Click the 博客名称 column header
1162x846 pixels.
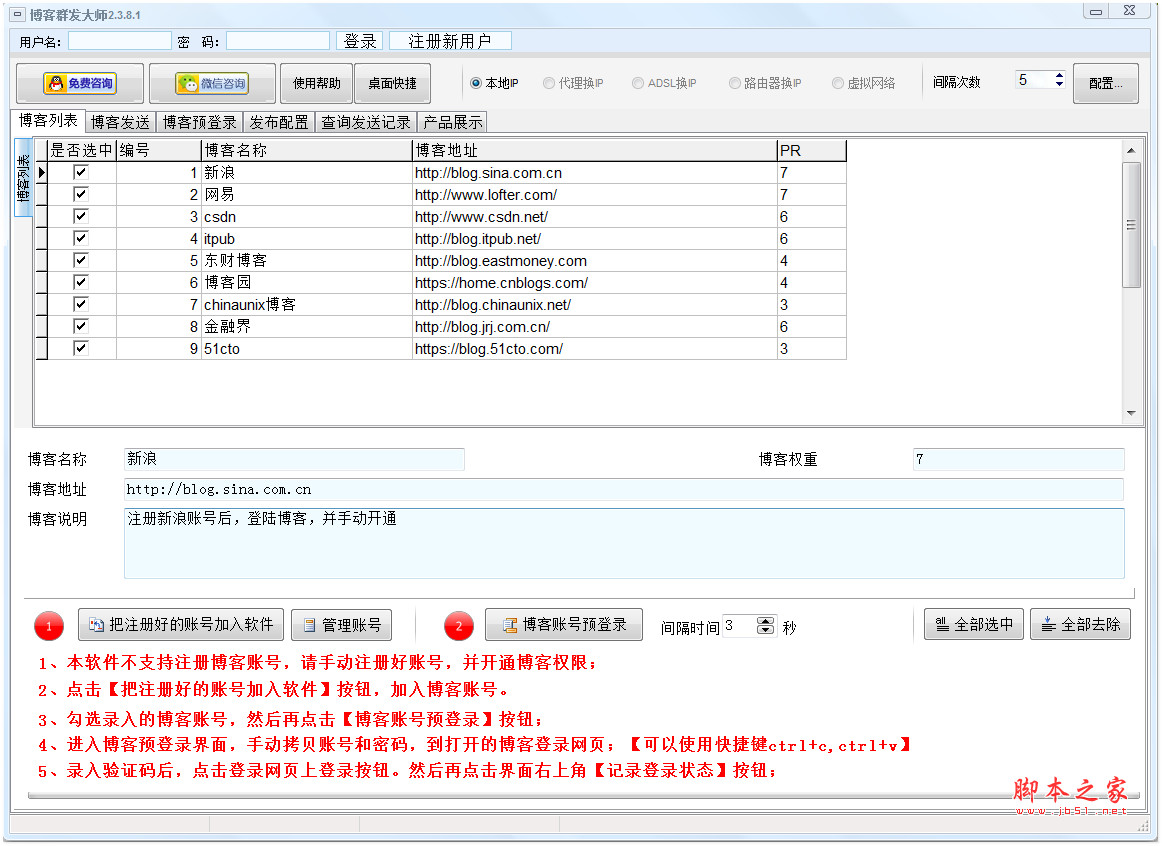[x=306, y=150]
